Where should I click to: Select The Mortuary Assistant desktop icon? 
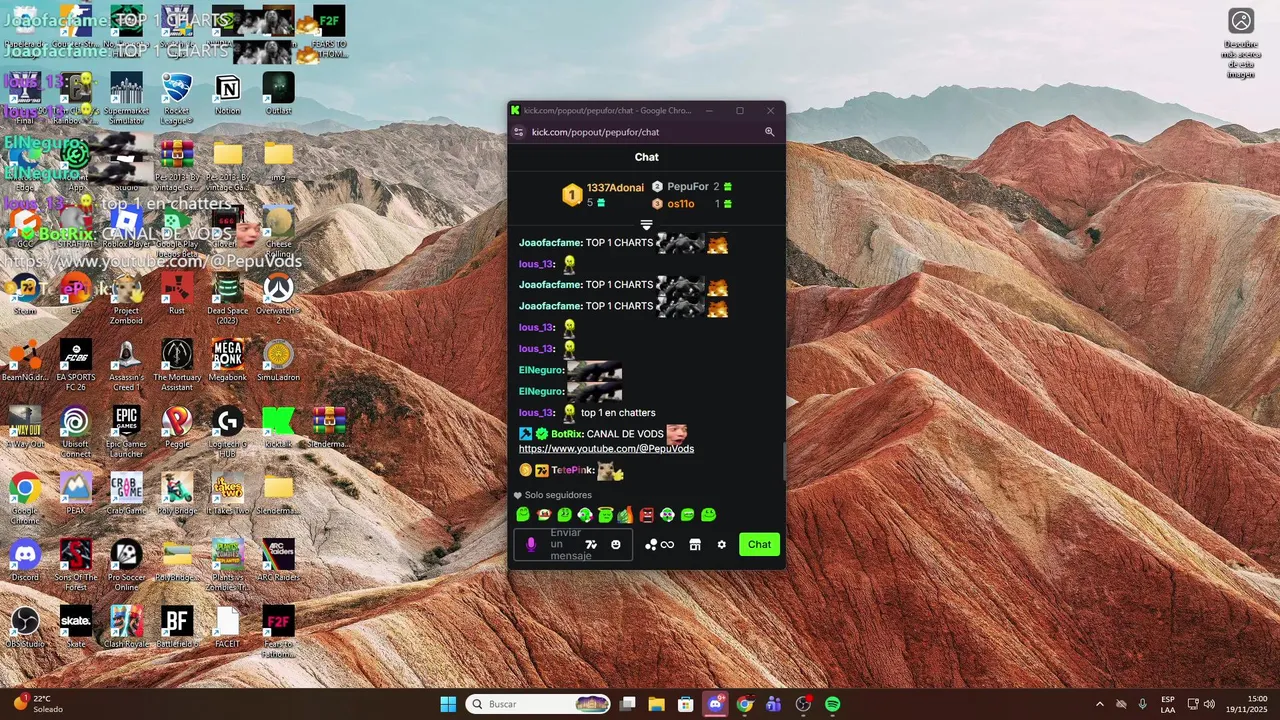click(x=177, y=365)
